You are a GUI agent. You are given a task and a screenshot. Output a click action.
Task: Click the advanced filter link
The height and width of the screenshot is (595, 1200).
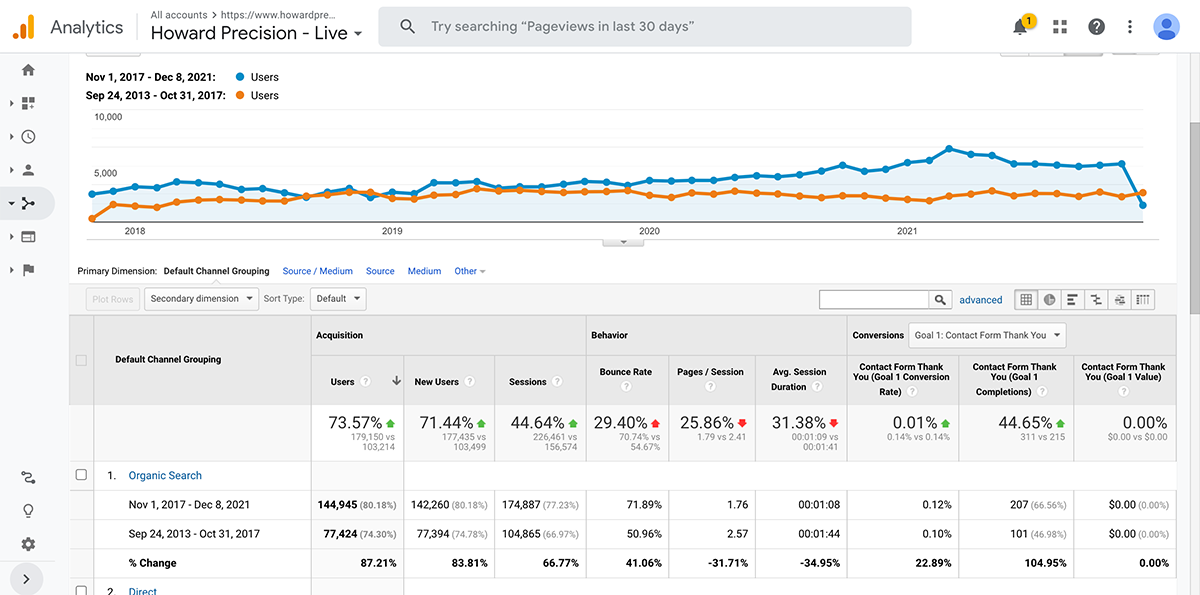(980, 300)
